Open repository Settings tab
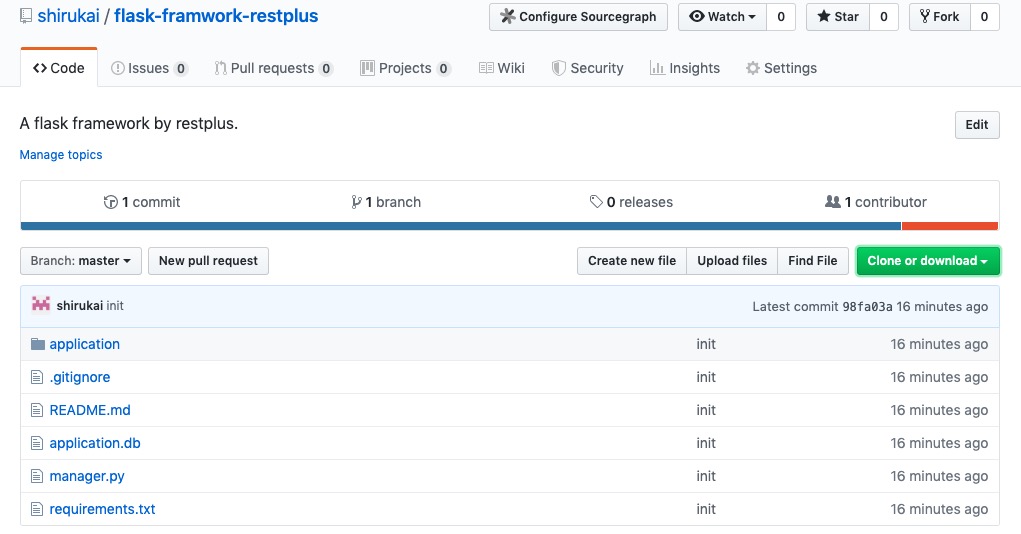 [781, 68]
